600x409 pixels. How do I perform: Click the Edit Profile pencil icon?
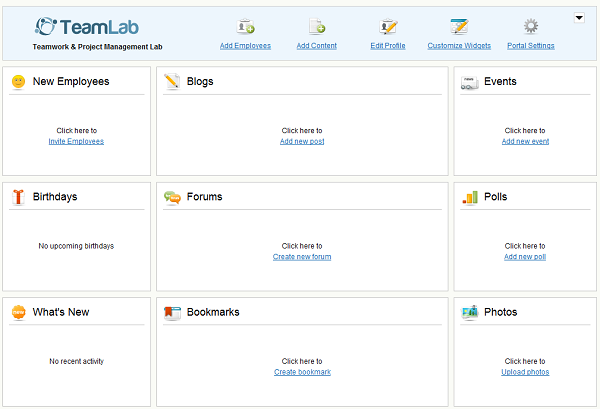388,27
